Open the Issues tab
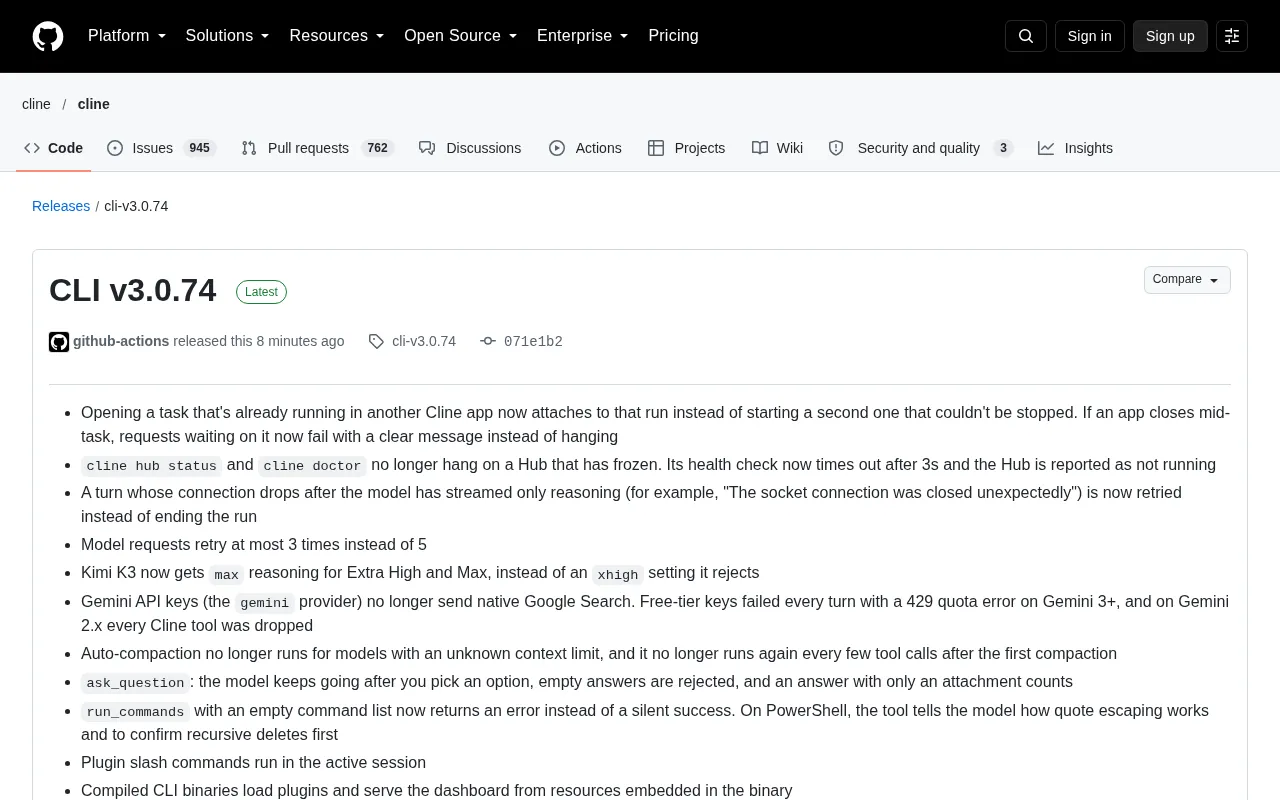The height and width of the screenshot is (800, 1280). [x=161, y=148]
